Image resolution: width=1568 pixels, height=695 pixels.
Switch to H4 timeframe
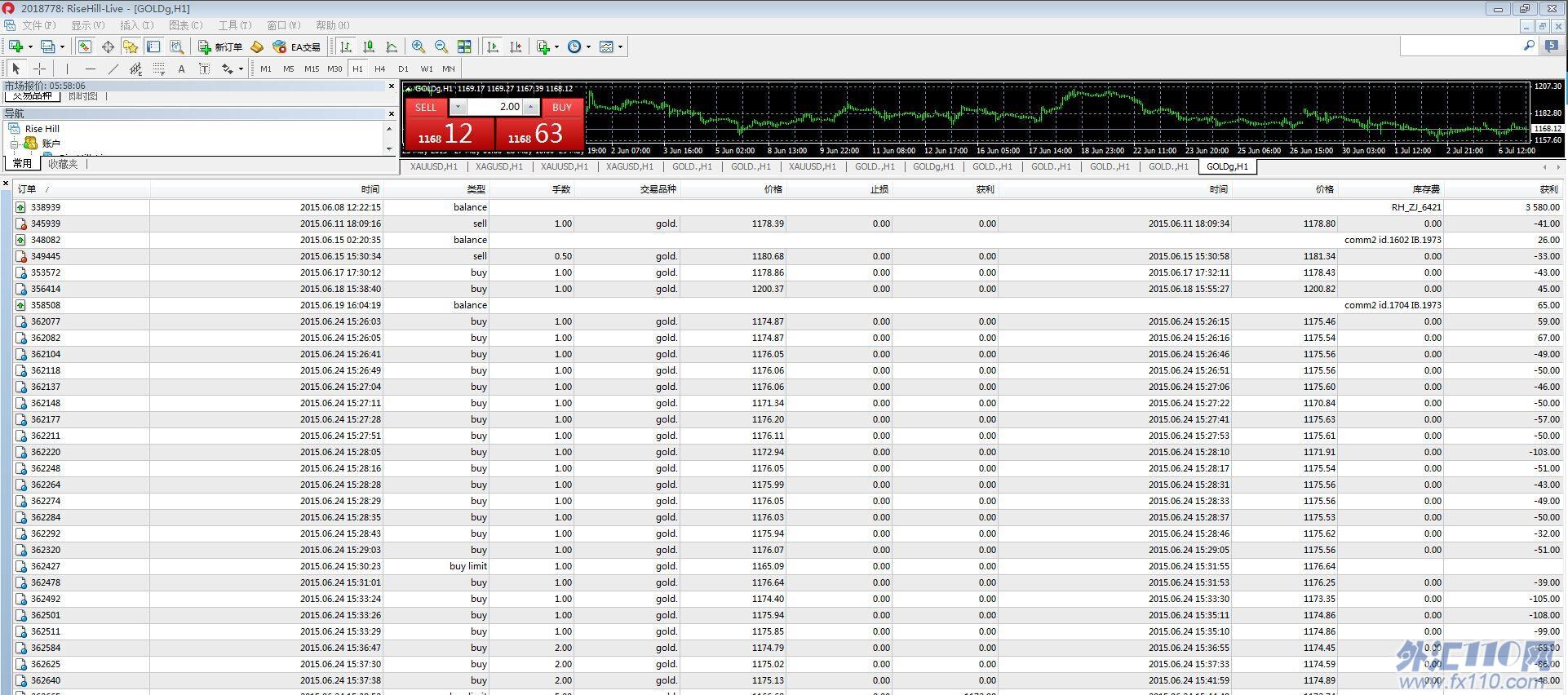(380, 69)
